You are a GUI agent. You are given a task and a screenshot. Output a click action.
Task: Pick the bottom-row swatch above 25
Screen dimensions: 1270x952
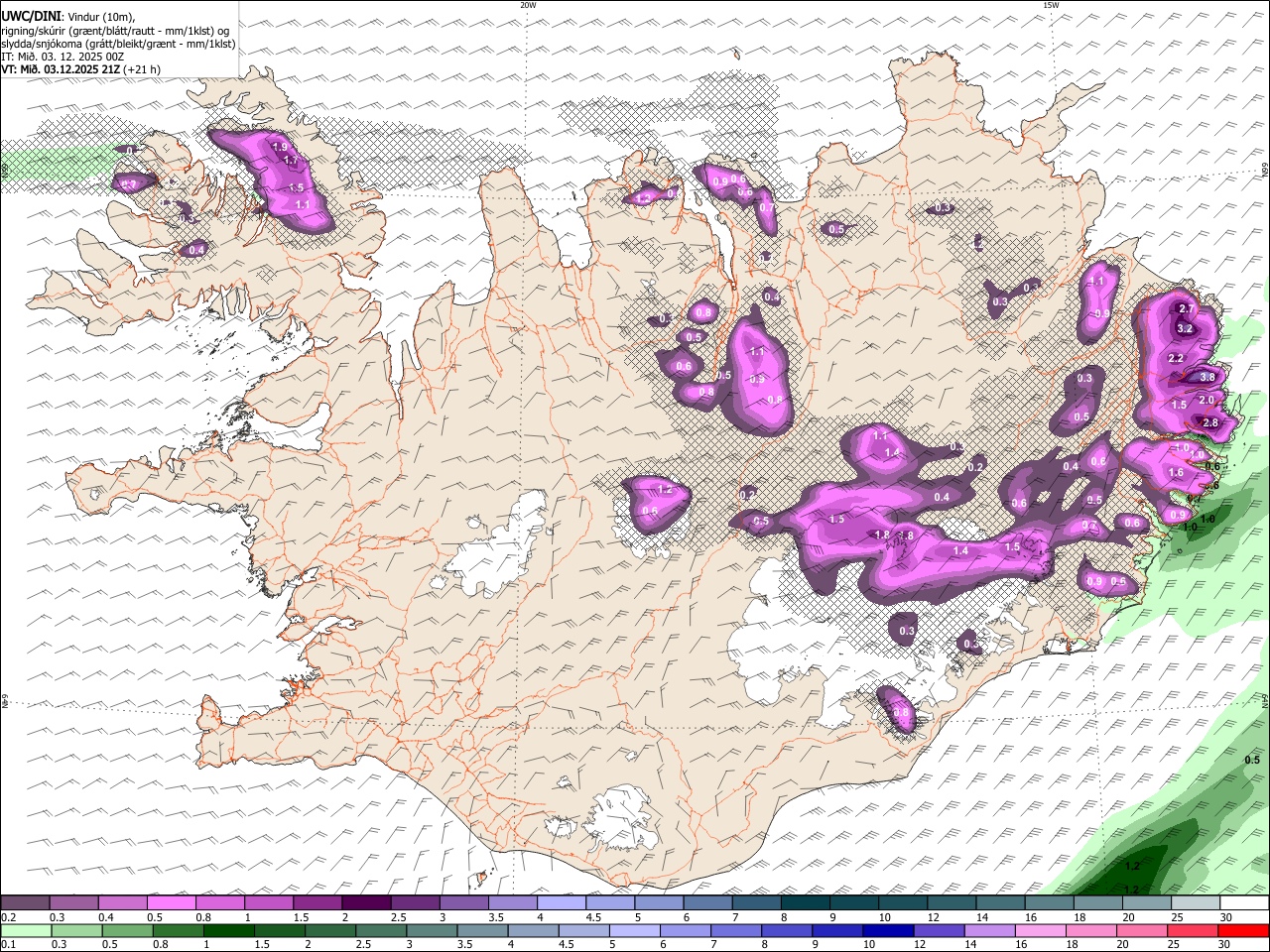1194,931
